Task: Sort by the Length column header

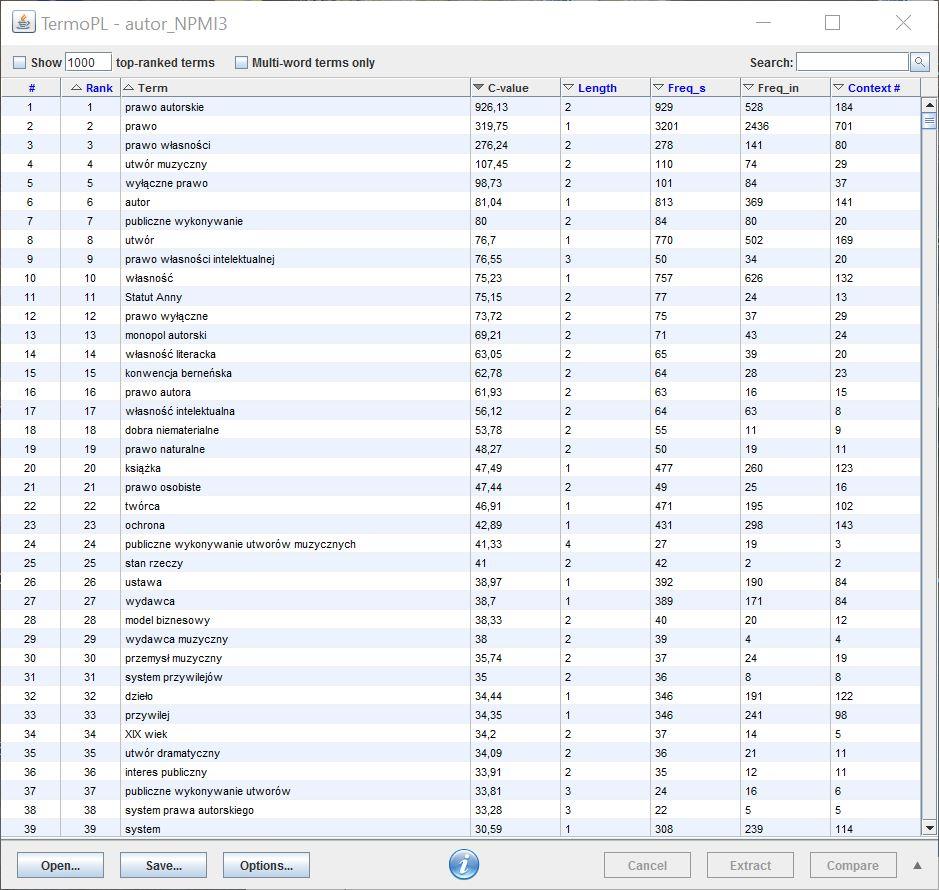Action: coord(605,88)
